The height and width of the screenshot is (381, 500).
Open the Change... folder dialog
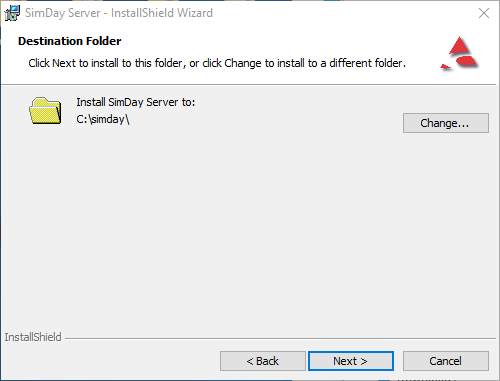pyautogui.click(x=446, y=123)
